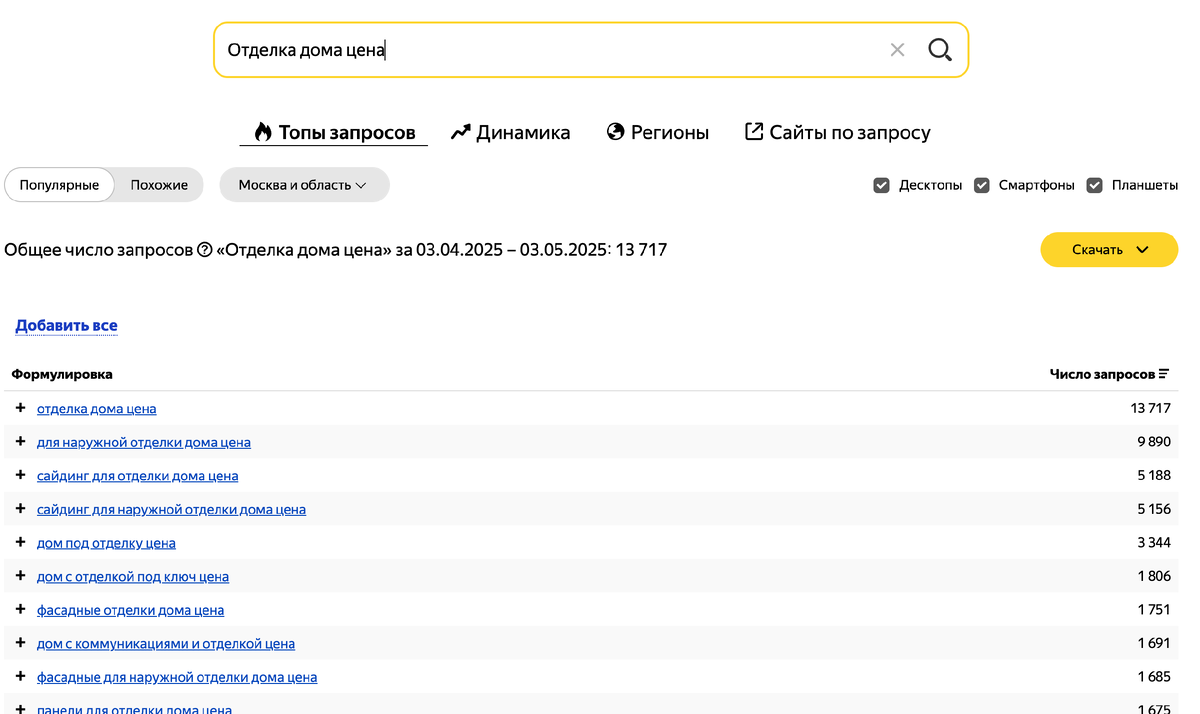Open the Скачать download dropdown
Viewport: 1200px width, 714px height.
(x=1109, y=250)
